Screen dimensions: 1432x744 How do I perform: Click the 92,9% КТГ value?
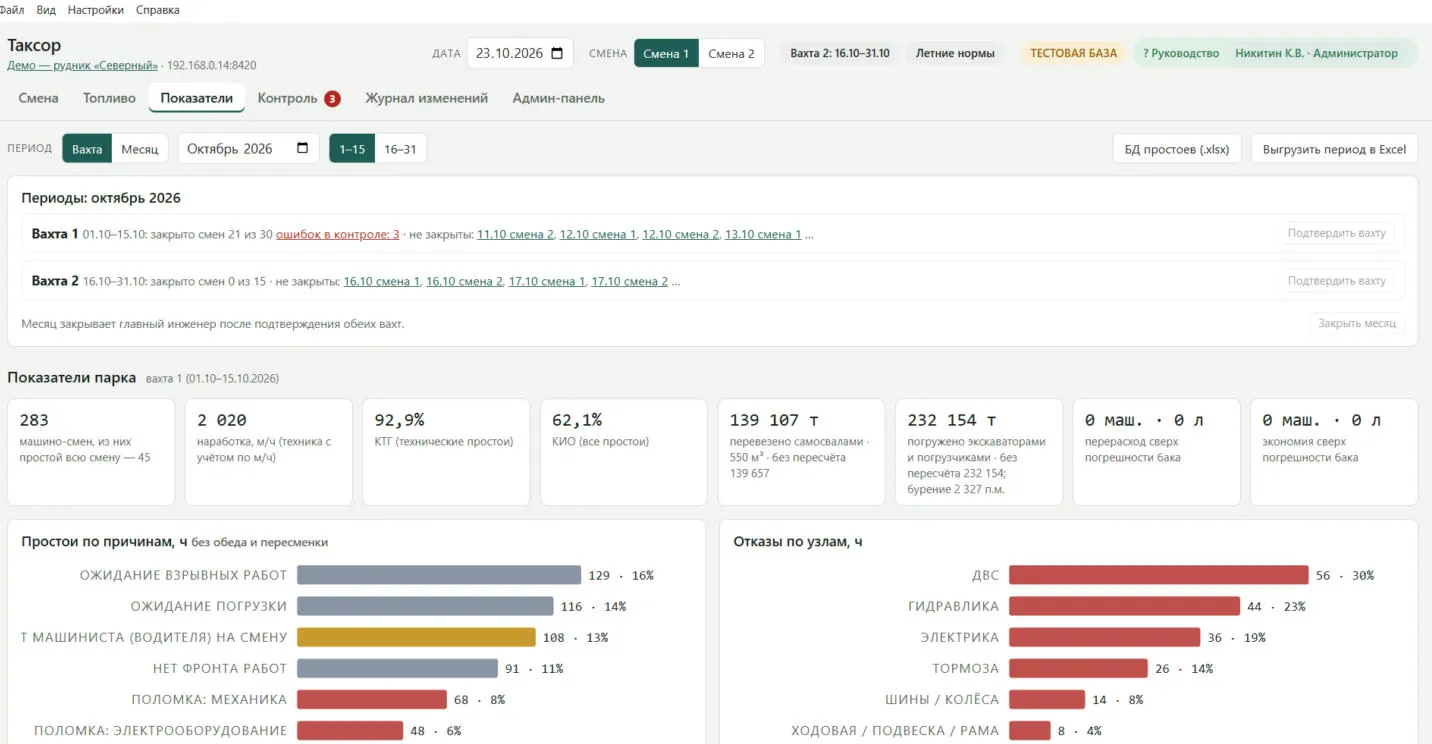[x=399, y=420]
